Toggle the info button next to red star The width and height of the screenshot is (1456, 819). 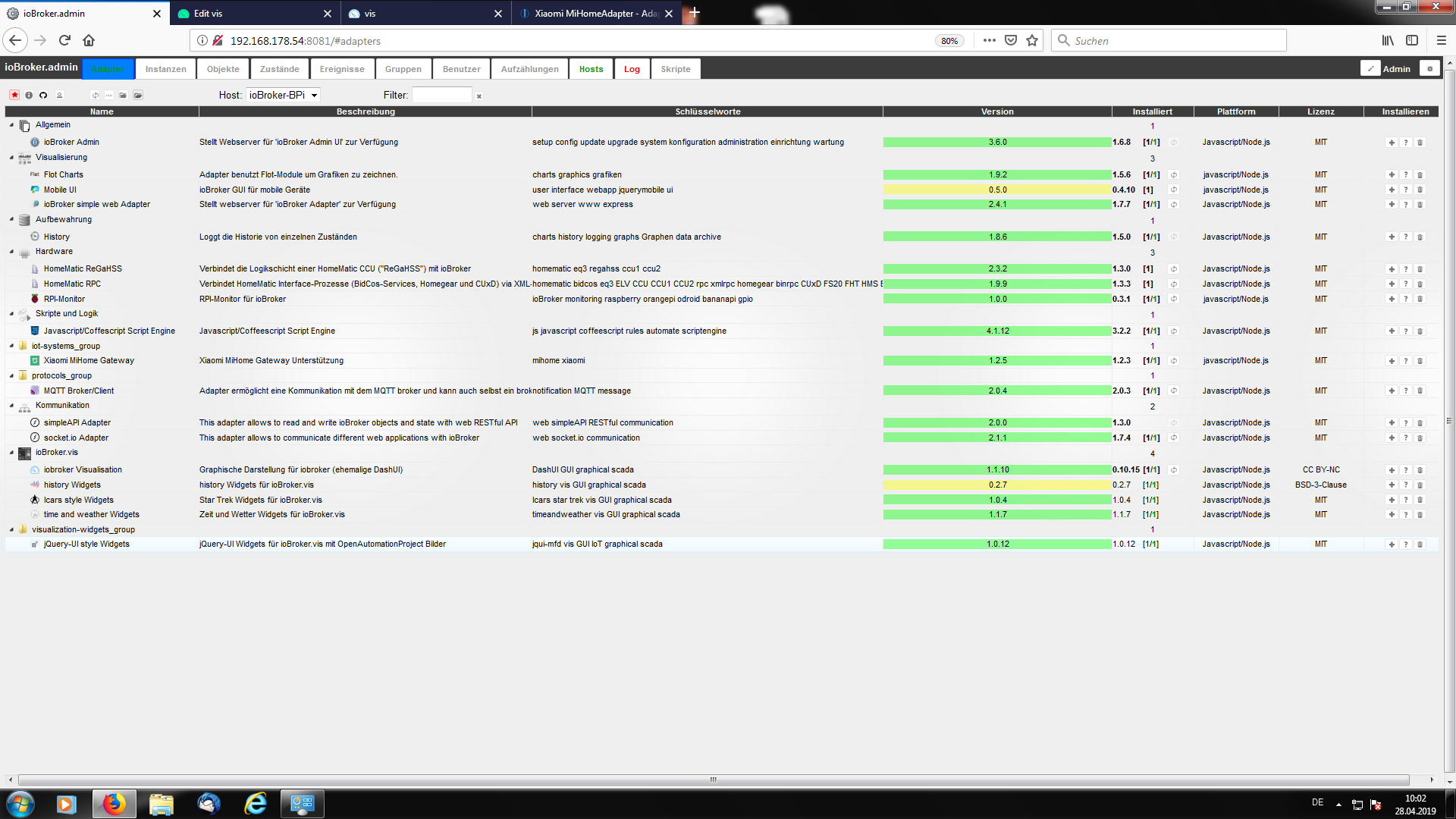point(29,96)
